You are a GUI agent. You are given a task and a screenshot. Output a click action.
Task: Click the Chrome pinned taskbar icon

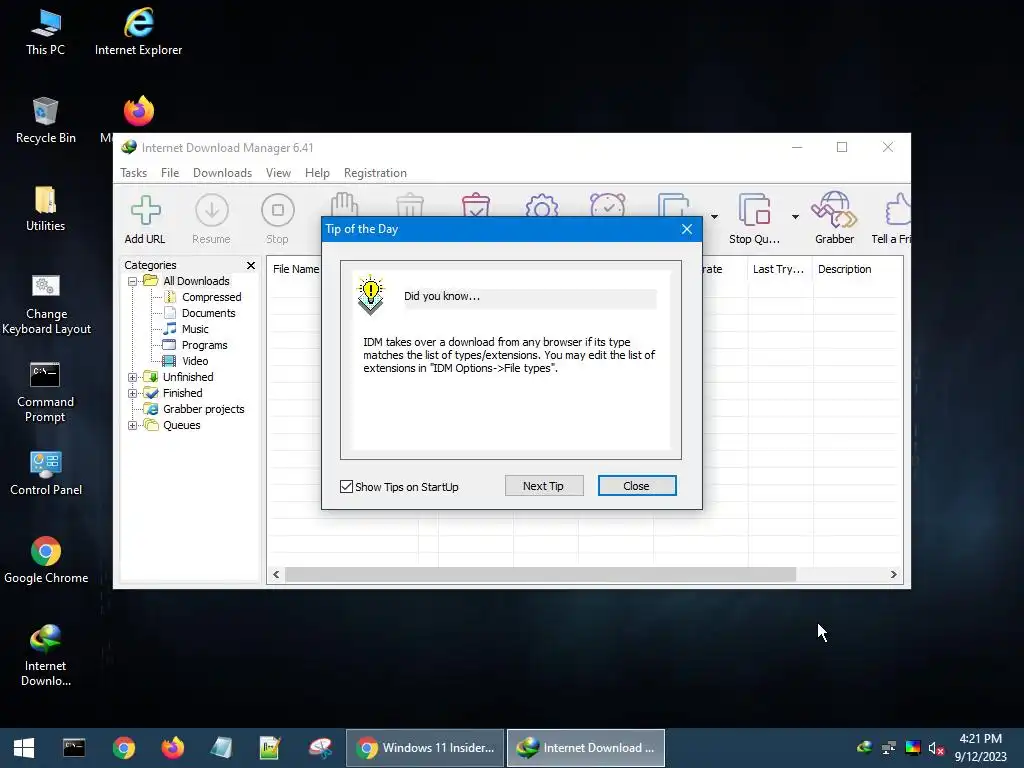(123, 748)
